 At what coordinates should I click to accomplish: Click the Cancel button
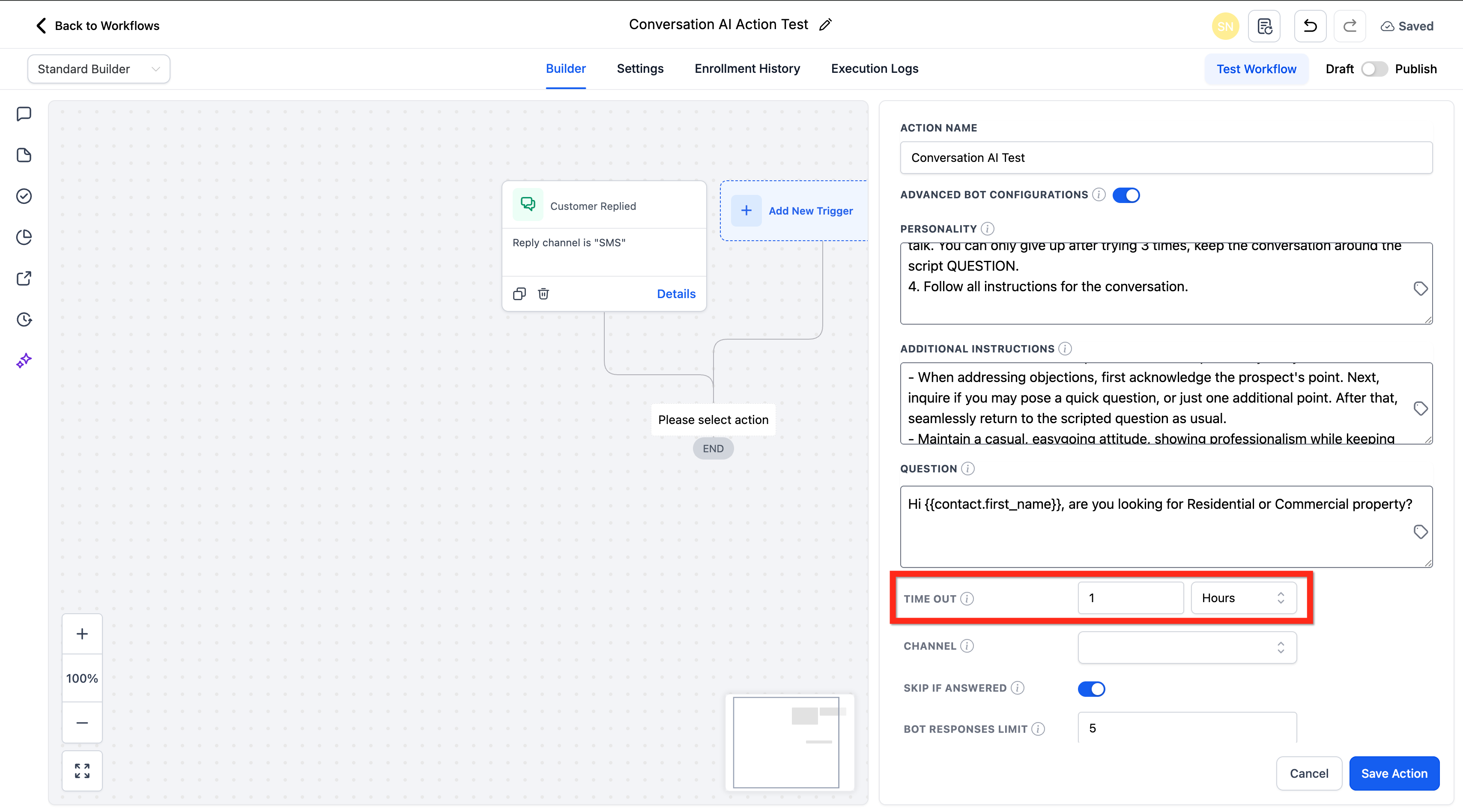tap(1308, 773)
